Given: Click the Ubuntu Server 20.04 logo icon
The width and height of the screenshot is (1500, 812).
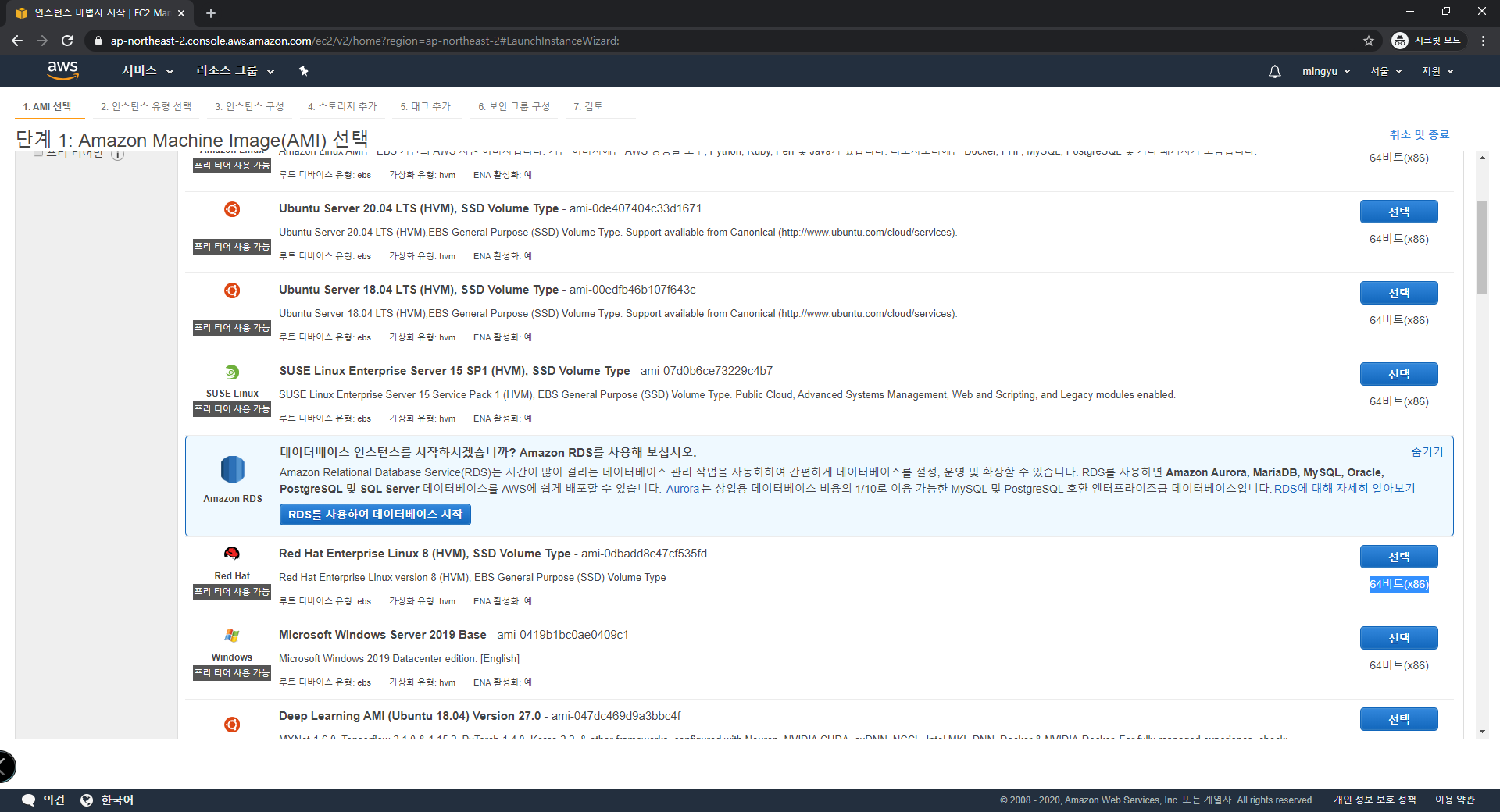Looking at the screenshot, I should [232, 209].
